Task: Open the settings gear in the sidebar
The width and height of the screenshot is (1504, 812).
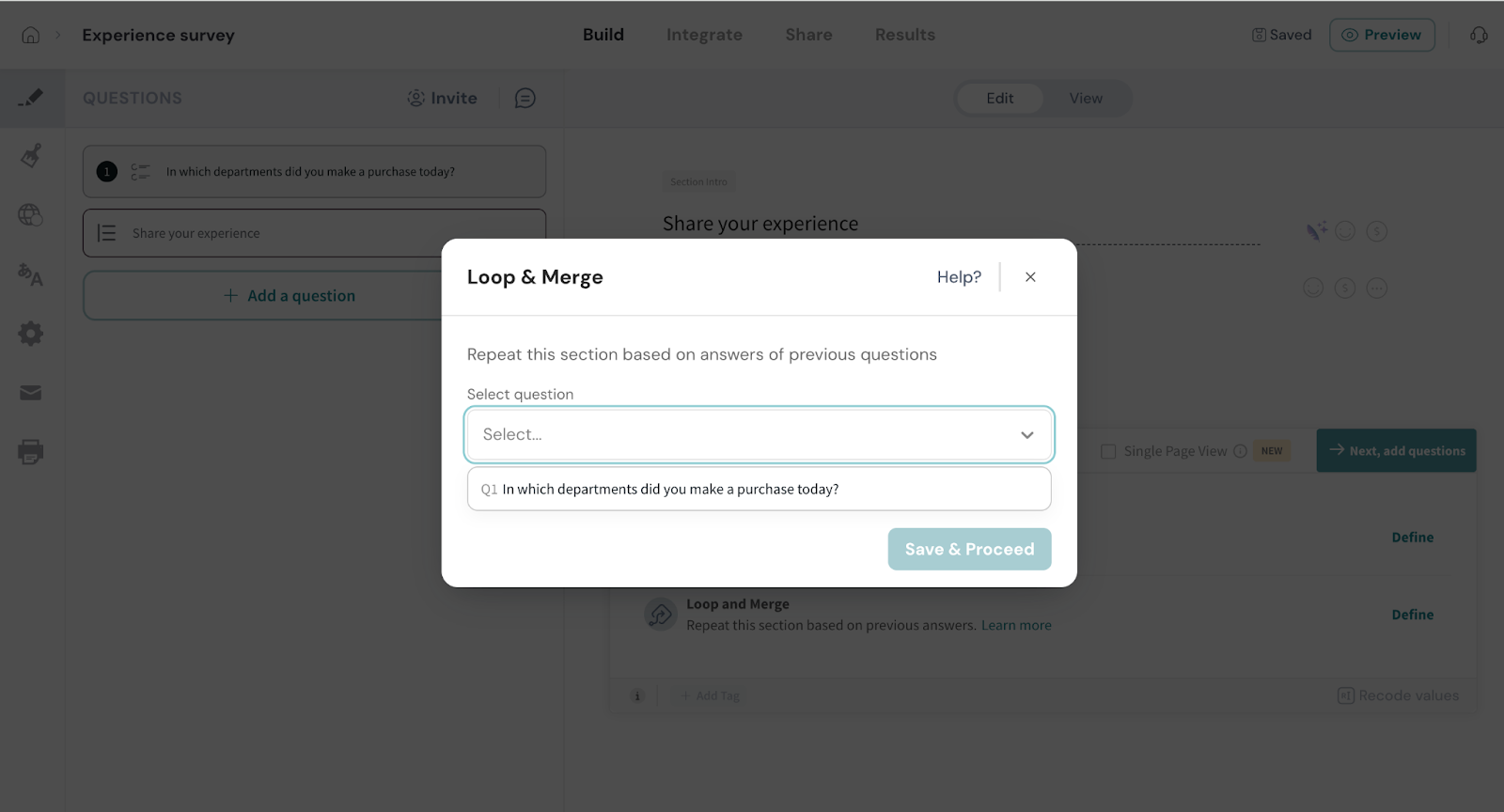Action: pyautogui.click(x=31, y=334)
